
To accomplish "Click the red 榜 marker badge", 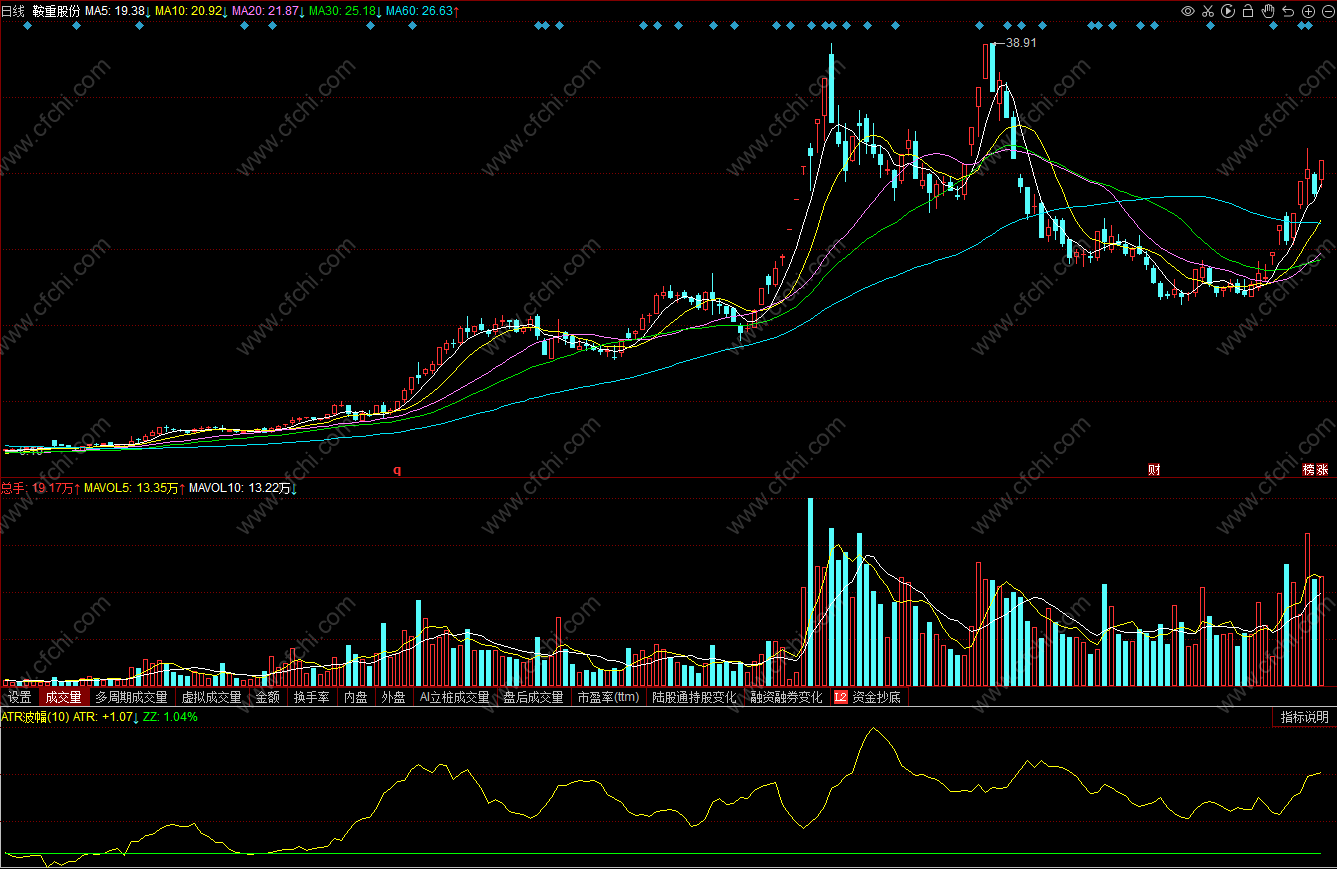I will click(1309, 470).
